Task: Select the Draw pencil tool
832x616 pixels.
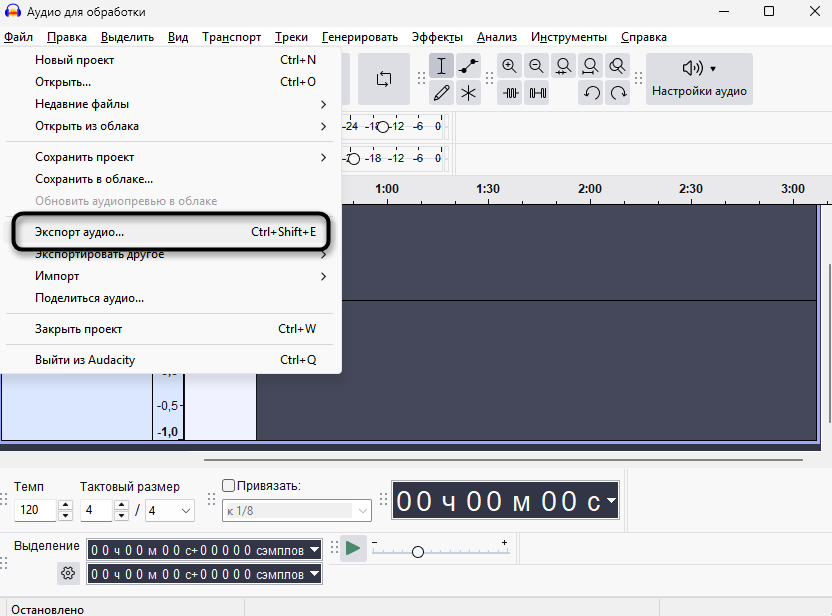Action: [441, 93]
